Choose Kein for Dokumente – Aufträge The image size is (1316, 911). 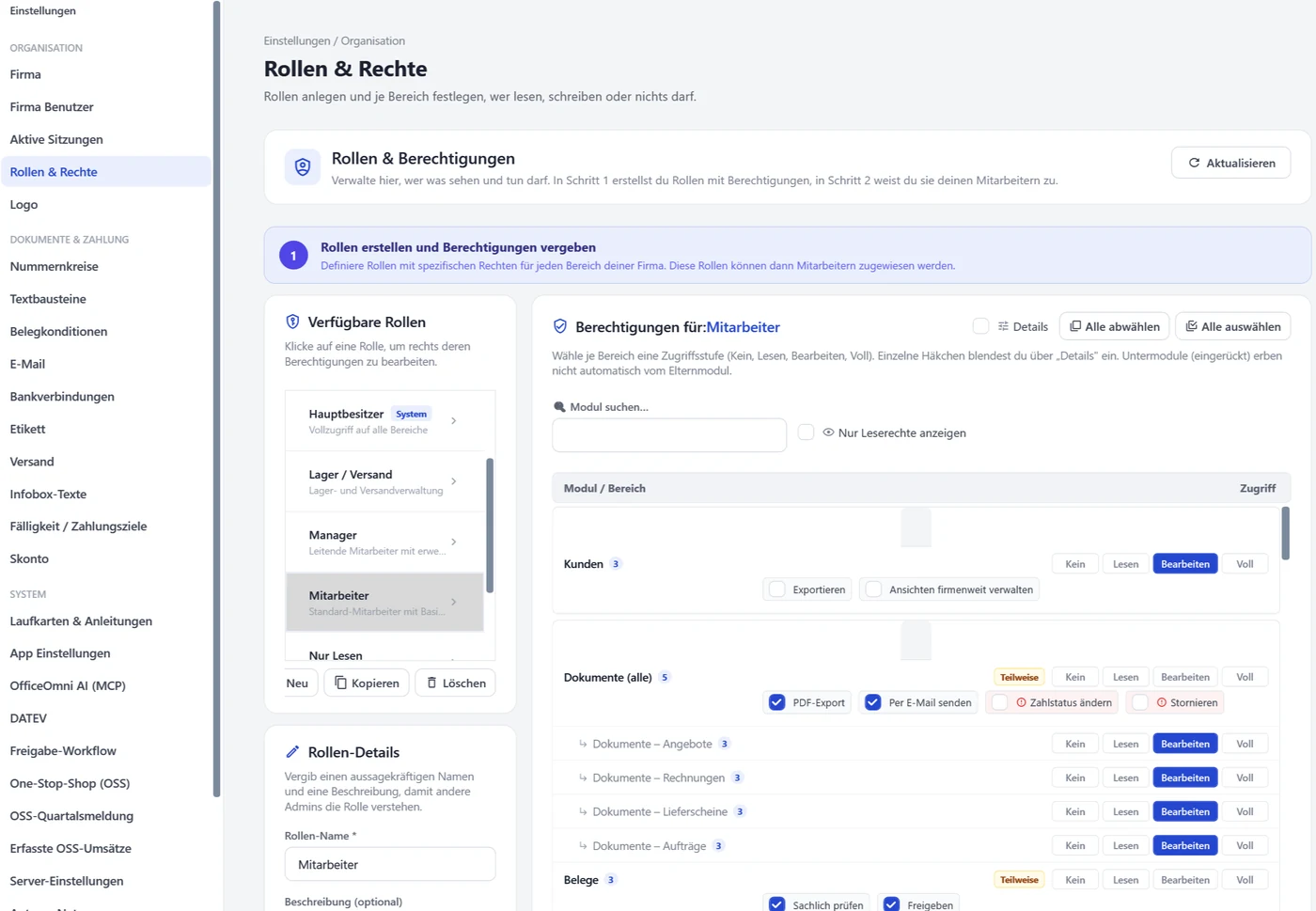tap(1075, 846)
